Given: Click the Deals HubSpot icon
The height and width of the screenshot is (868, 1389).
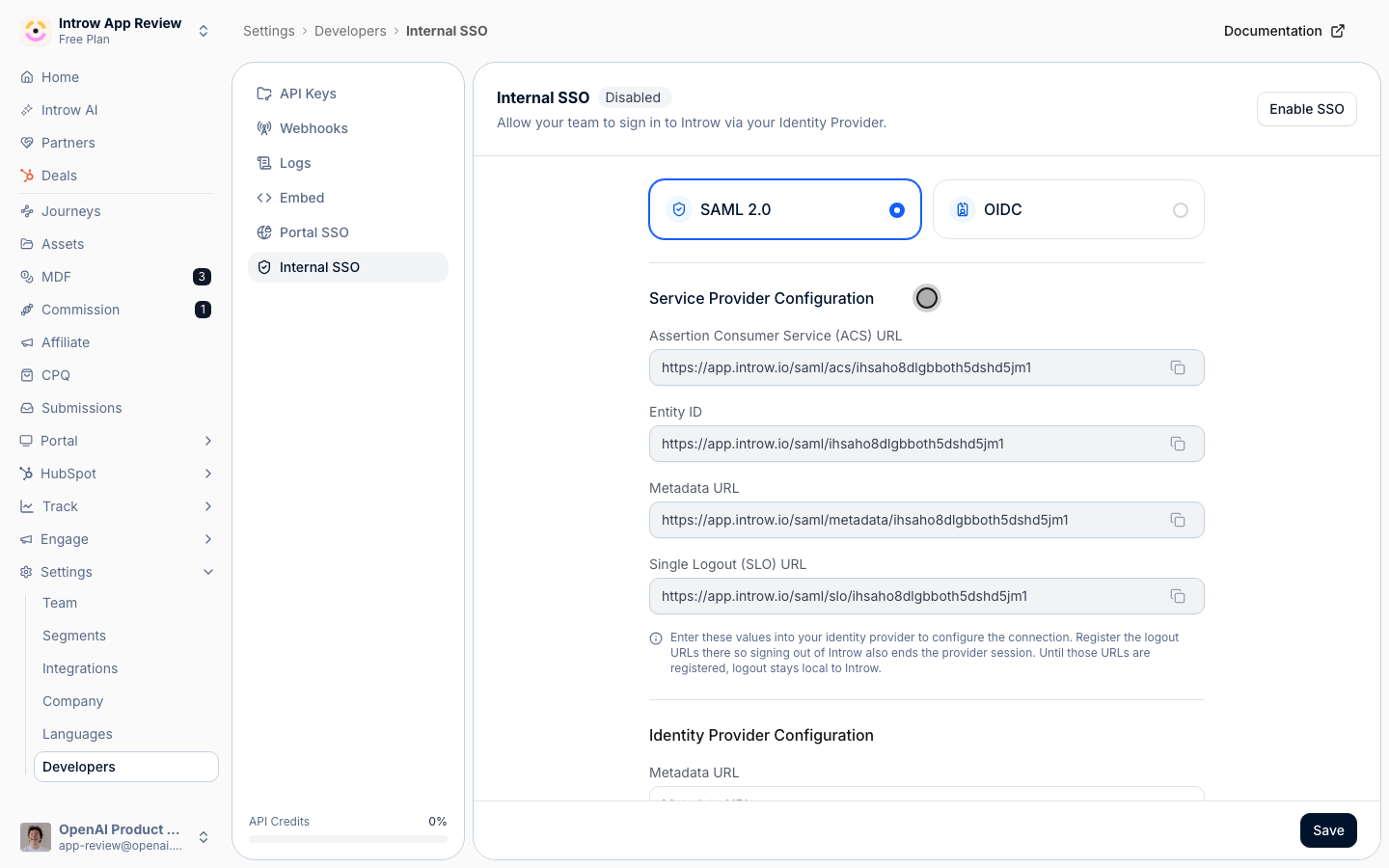Looking at the screenshot, I should [27, 176].
